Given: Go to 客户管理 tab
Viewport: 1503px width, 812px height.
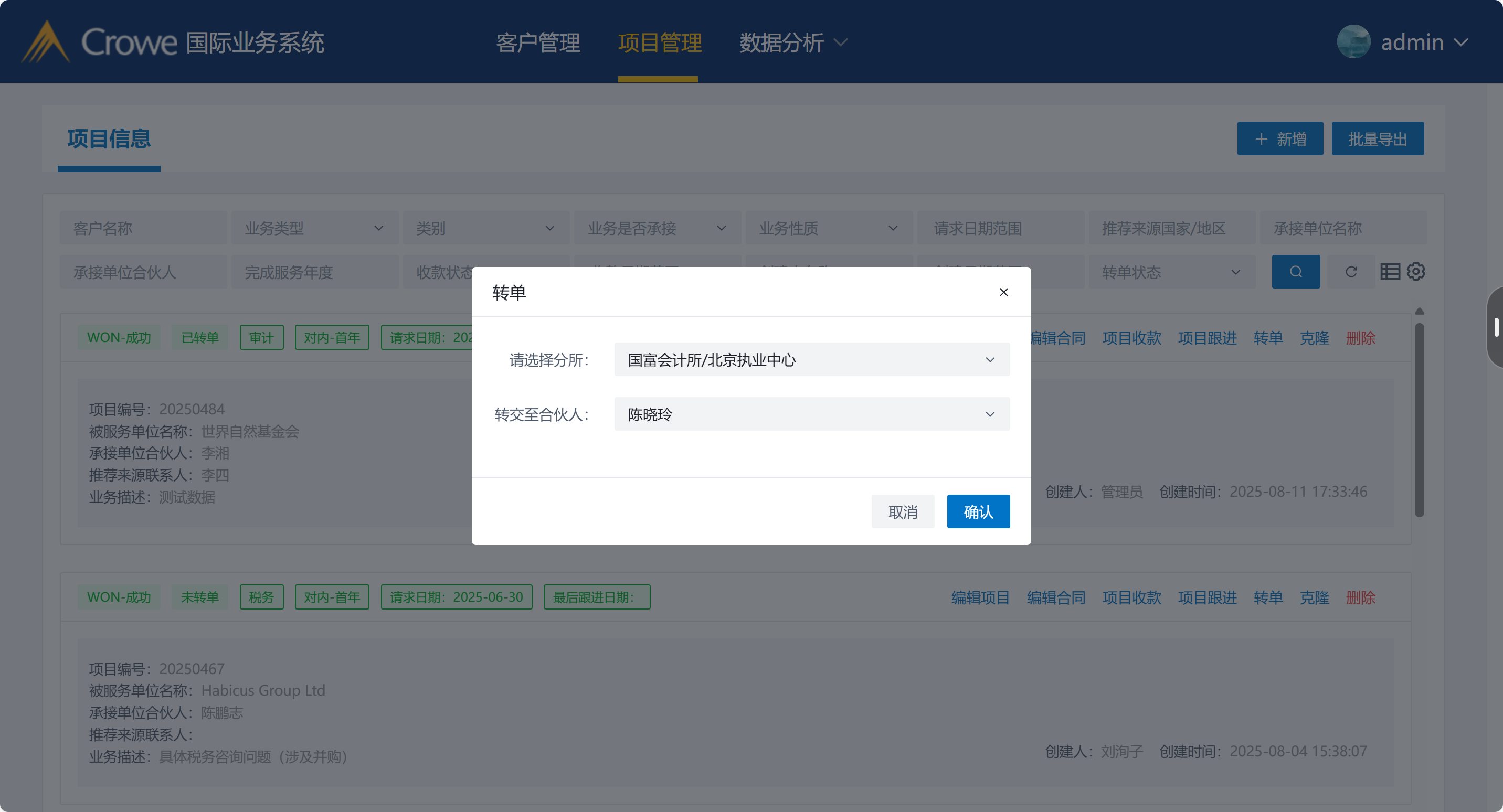Looking at the screenshot, I should tap(538, 42).
